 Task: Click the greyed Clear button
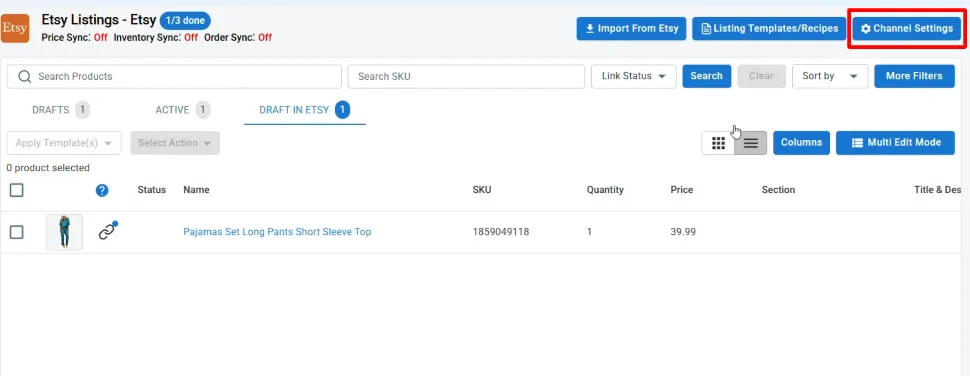(x=761, y=76)
